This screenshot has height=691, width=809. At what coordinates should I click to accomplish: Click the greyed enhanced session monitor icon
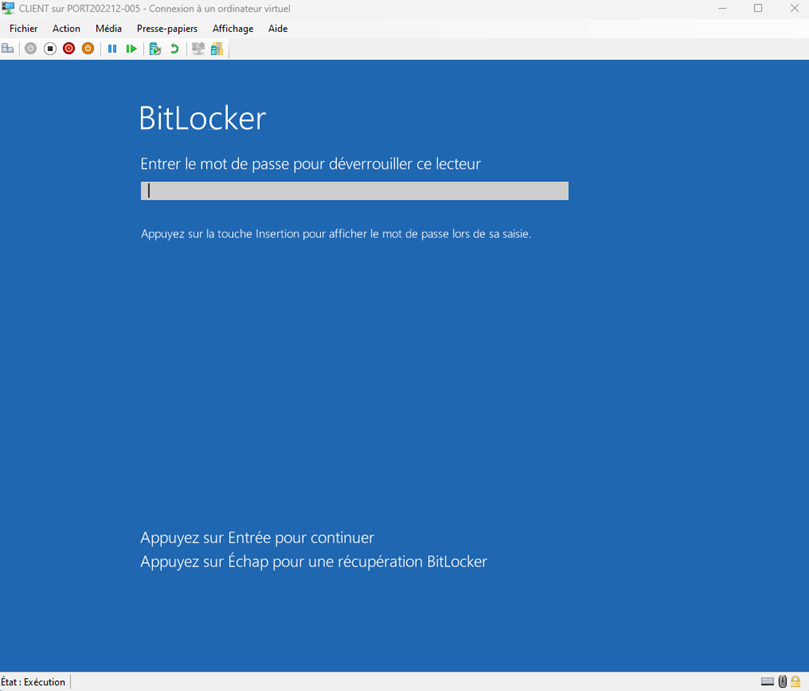pyautogui.click(x=198, y=49)
